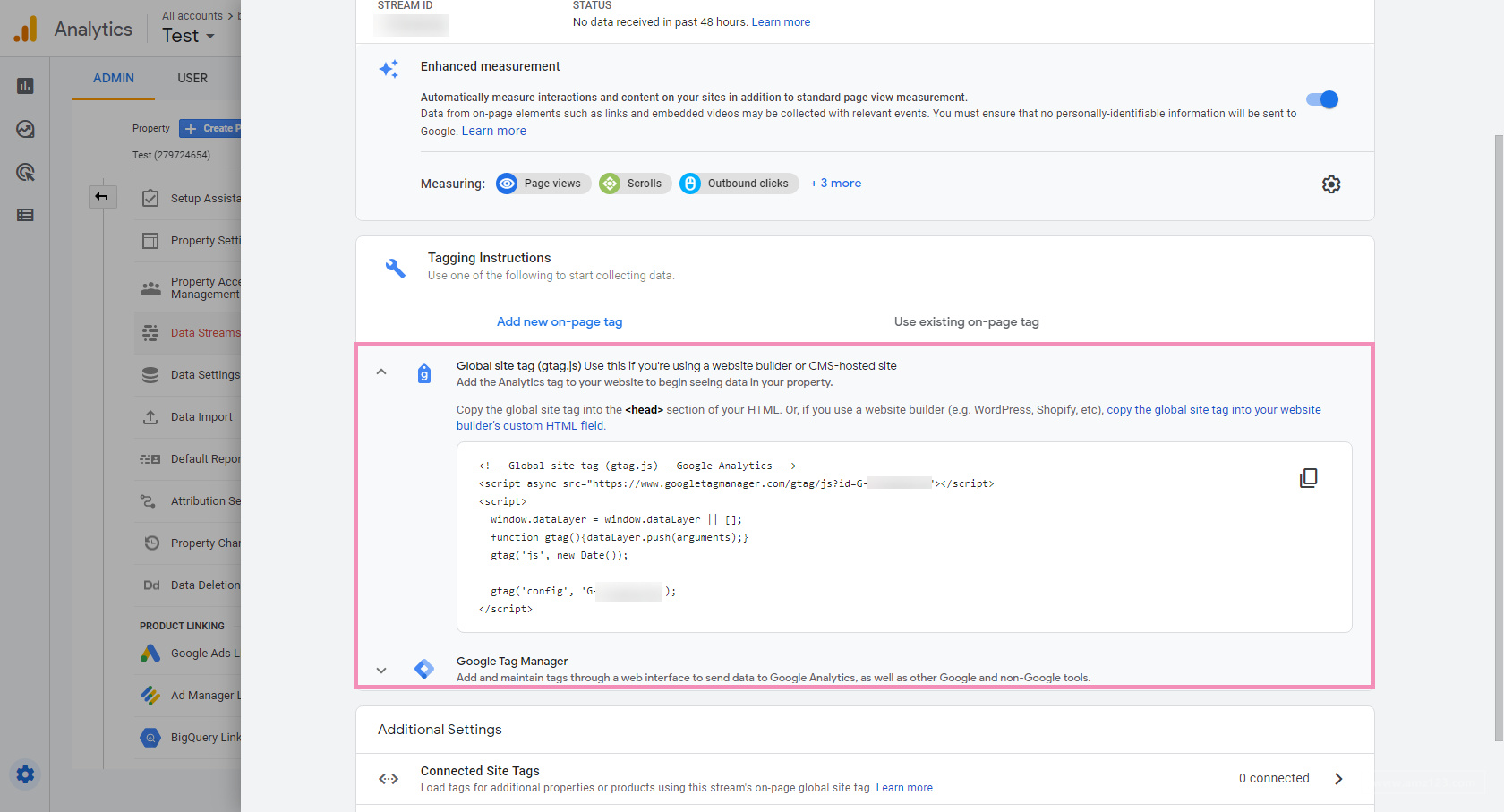This screenshot has width=1504, height=812.
Task: Expand the Google Tag Manager section
Action: point(381,670)
